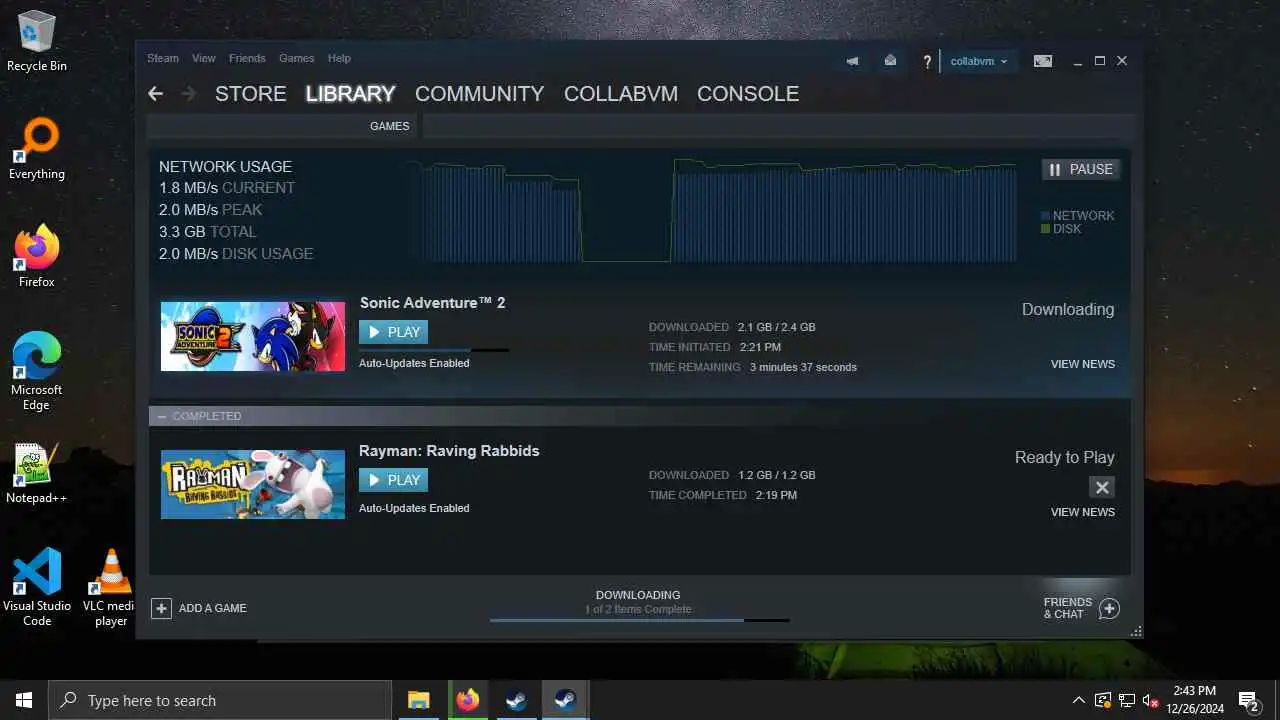The width and height of the screenshot is (1280, 720).
Task: Click the Steam window resize grip
Action: (1136, 631)
